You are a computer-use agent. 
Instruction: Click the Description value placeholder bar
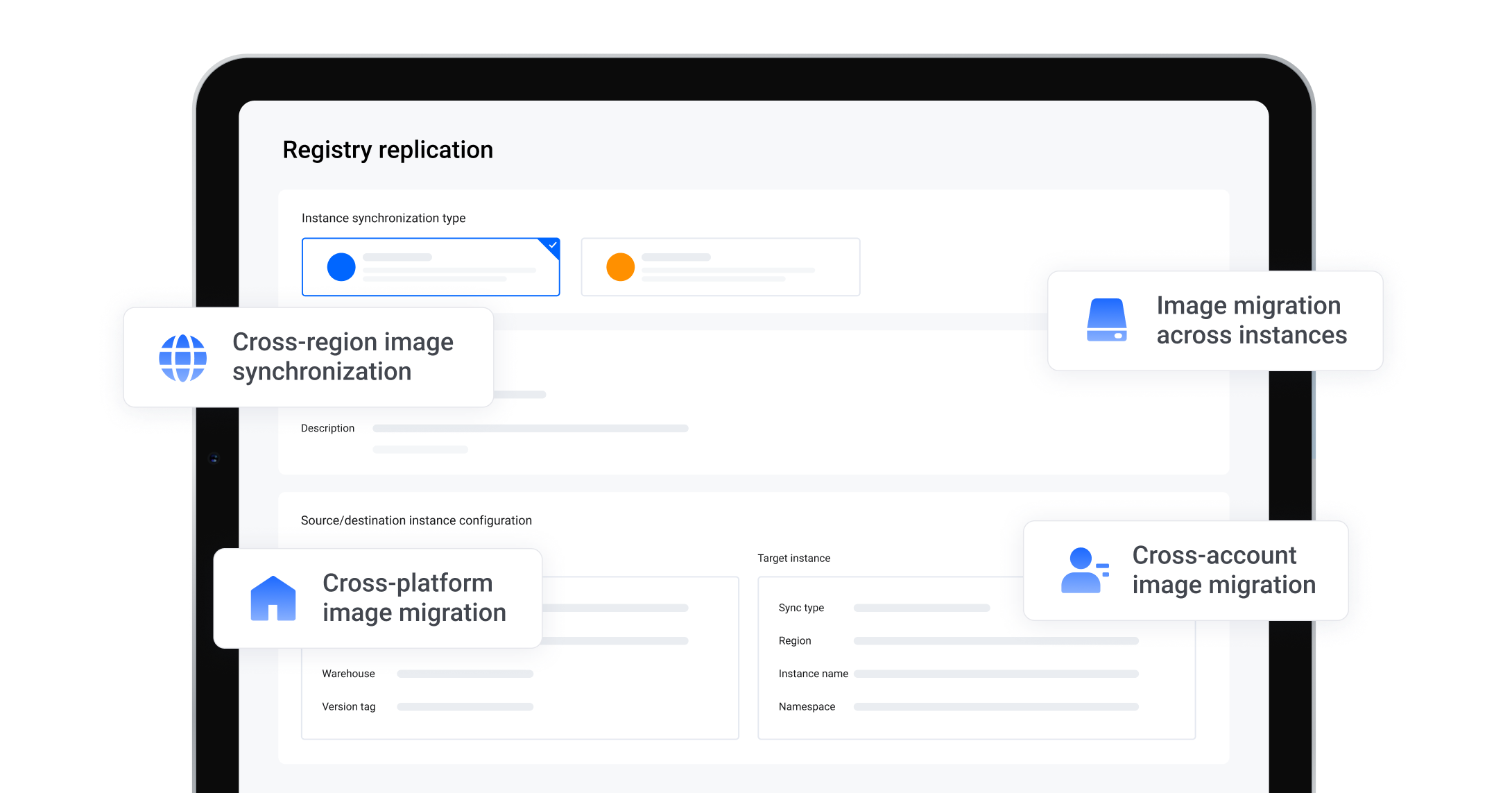click(x=531, y=429)
